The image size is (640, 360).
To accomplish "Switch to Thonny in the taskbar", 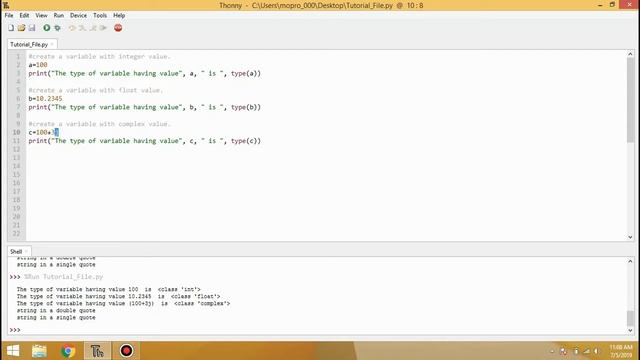I will [97, 351].
